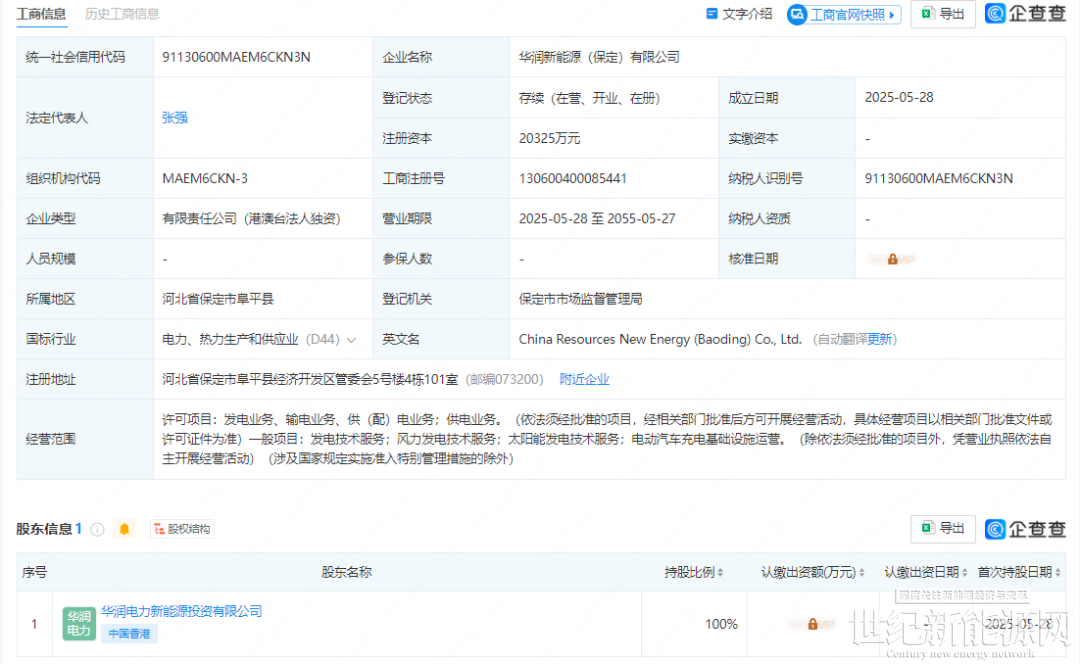Select region 河北省保定市阜平县
The height and width of the screenshot is (664, 1080).
pyautogui.click(x=218, y=299)
